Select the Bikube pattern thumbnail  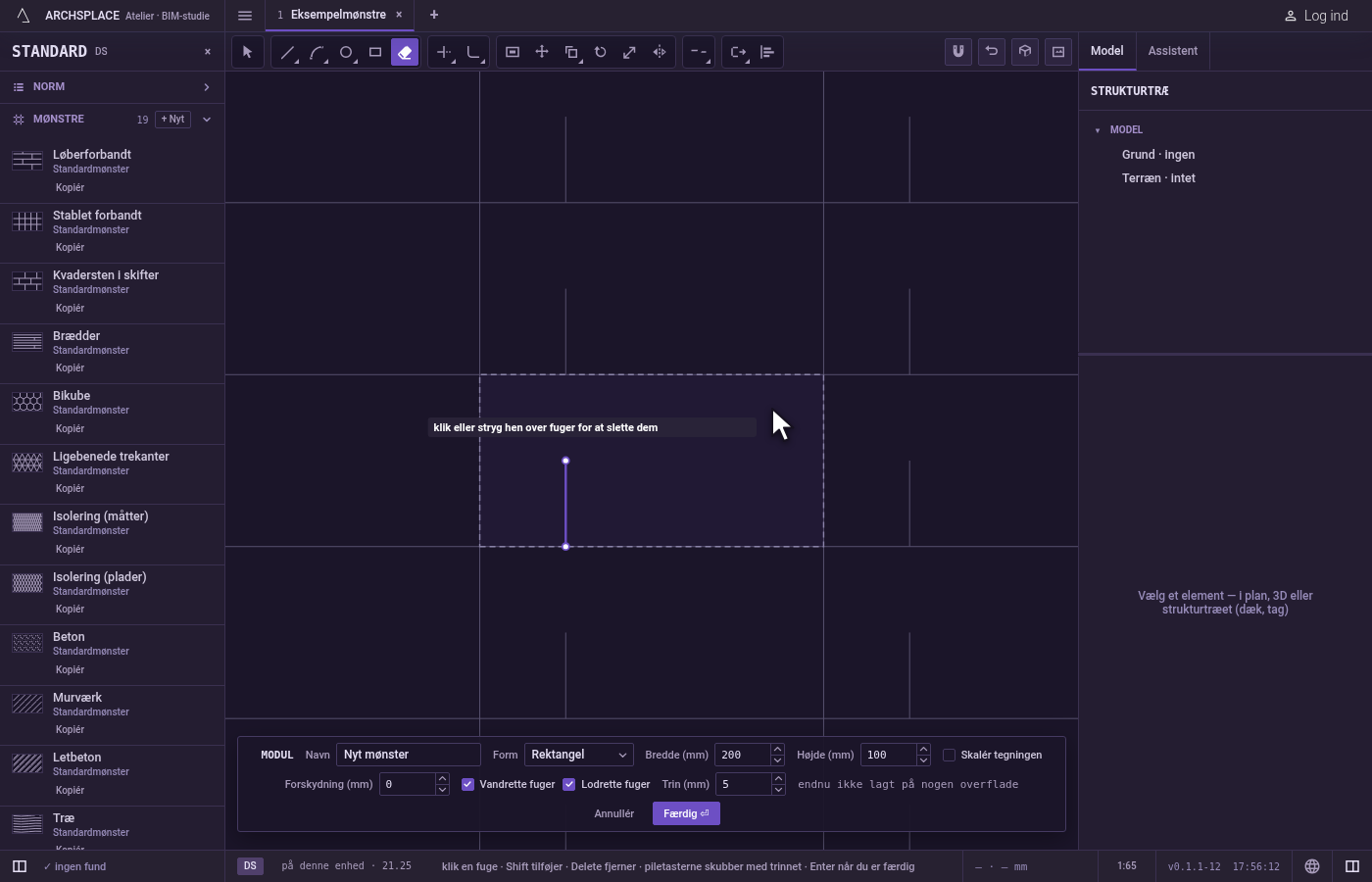[x=27, y=402]
